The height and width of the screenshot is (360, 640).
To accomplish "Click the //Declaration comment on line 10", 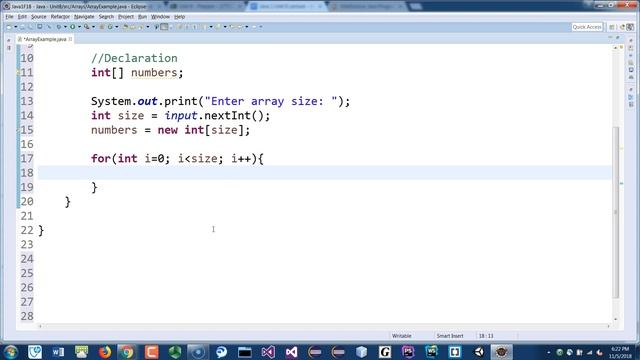I will click(134, 58).
